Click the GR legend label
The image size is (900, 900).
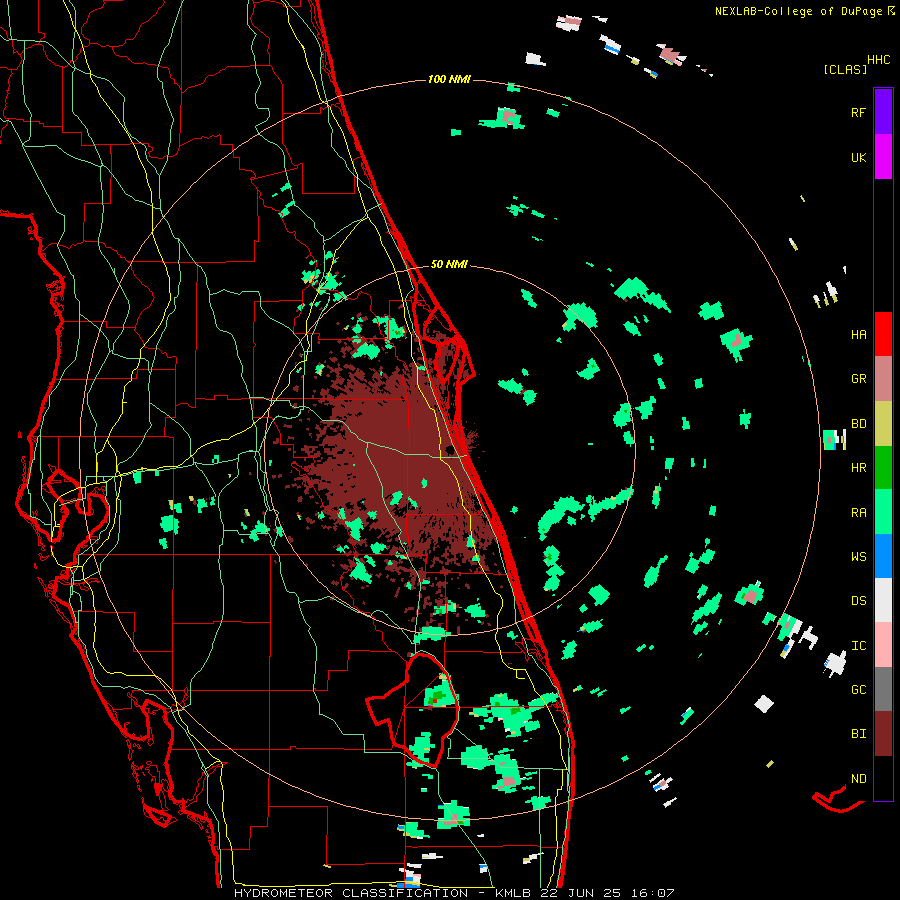pos(858,379)
